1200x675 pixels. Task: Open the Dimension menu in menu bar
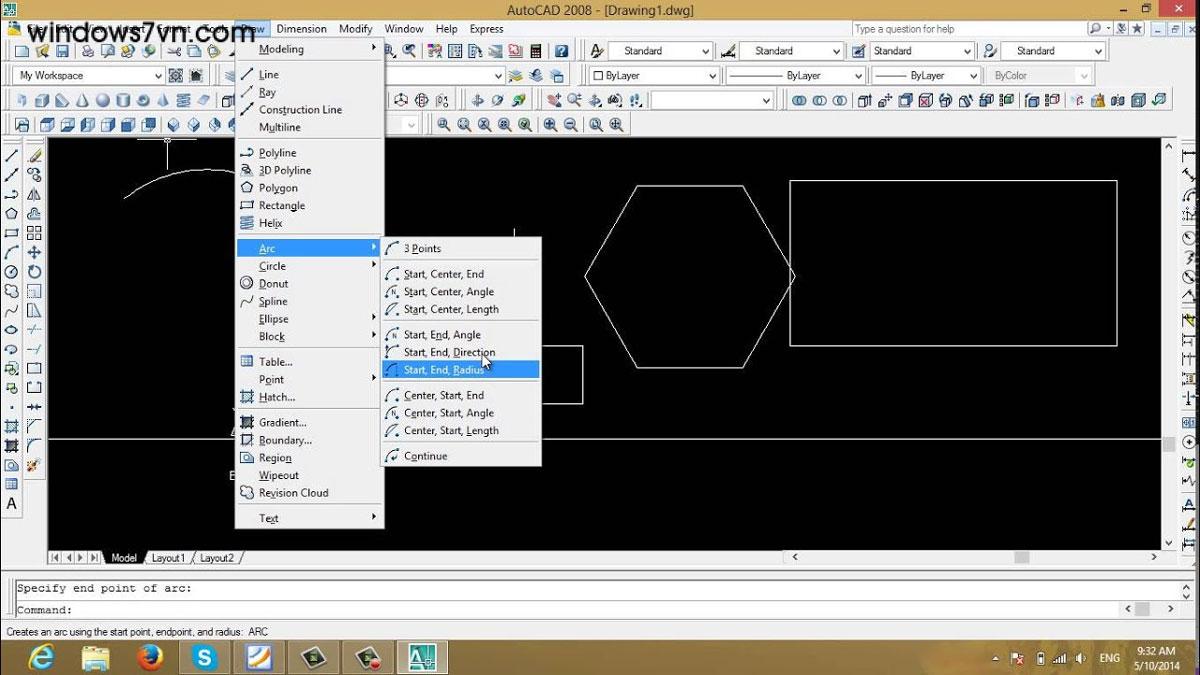(301, 29)
